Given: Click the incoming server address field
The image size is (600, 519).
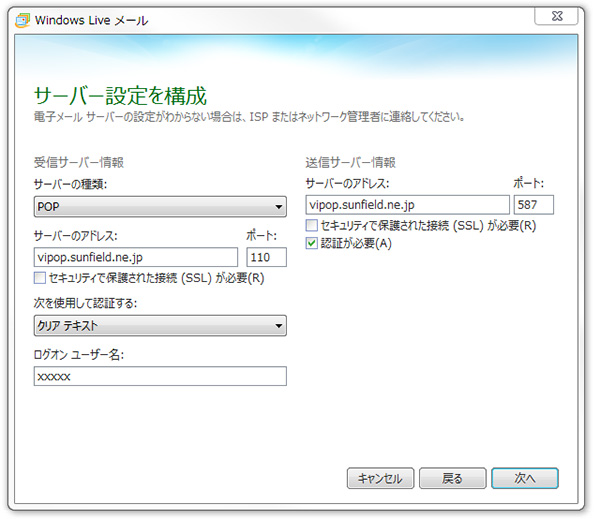Looking at the screenshot, I should (136, 257).
